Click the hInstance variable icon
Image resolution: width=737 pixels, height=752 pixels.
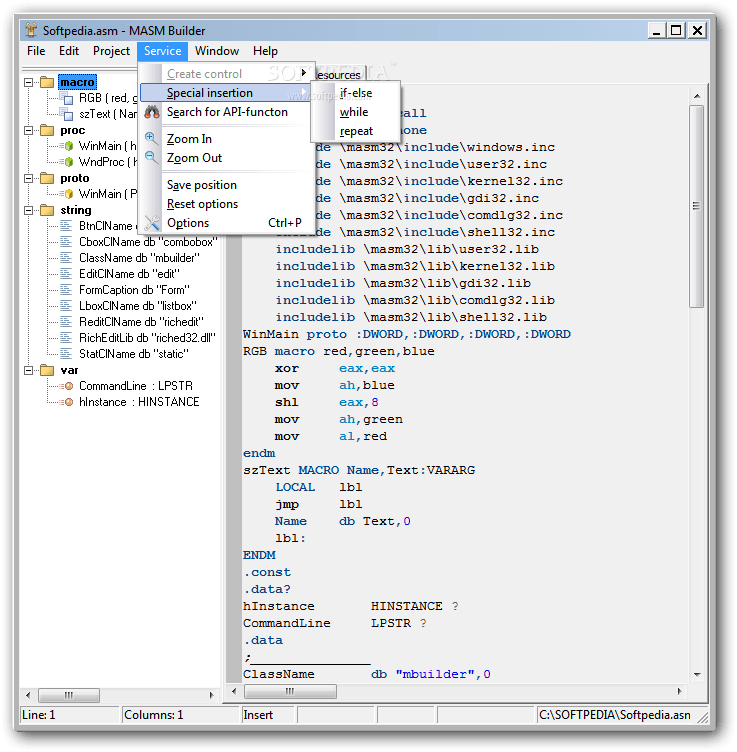pyautogui.click(x=67, y=402)
